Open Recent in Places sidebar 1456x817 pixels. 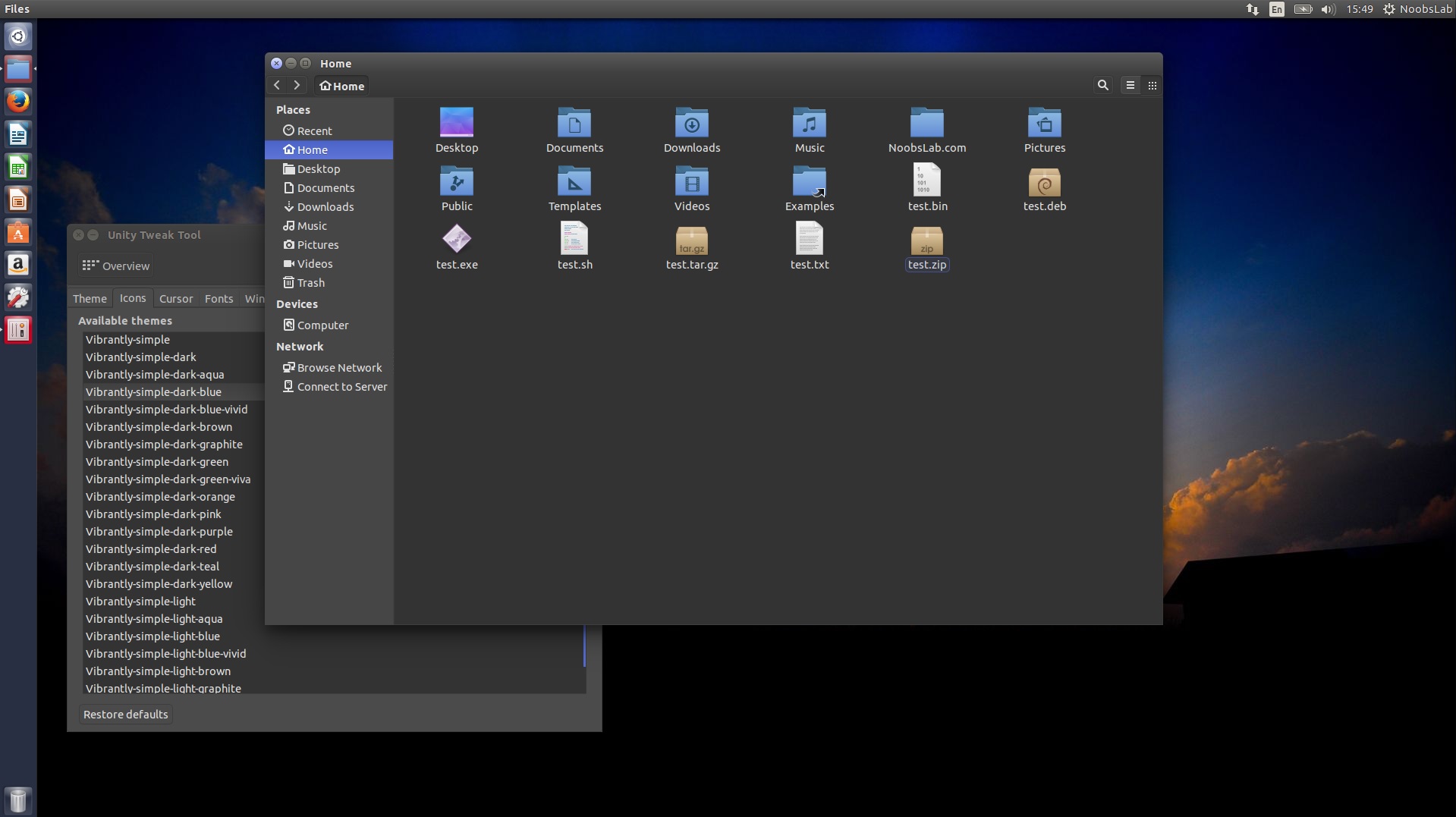[x=329, y=131]
